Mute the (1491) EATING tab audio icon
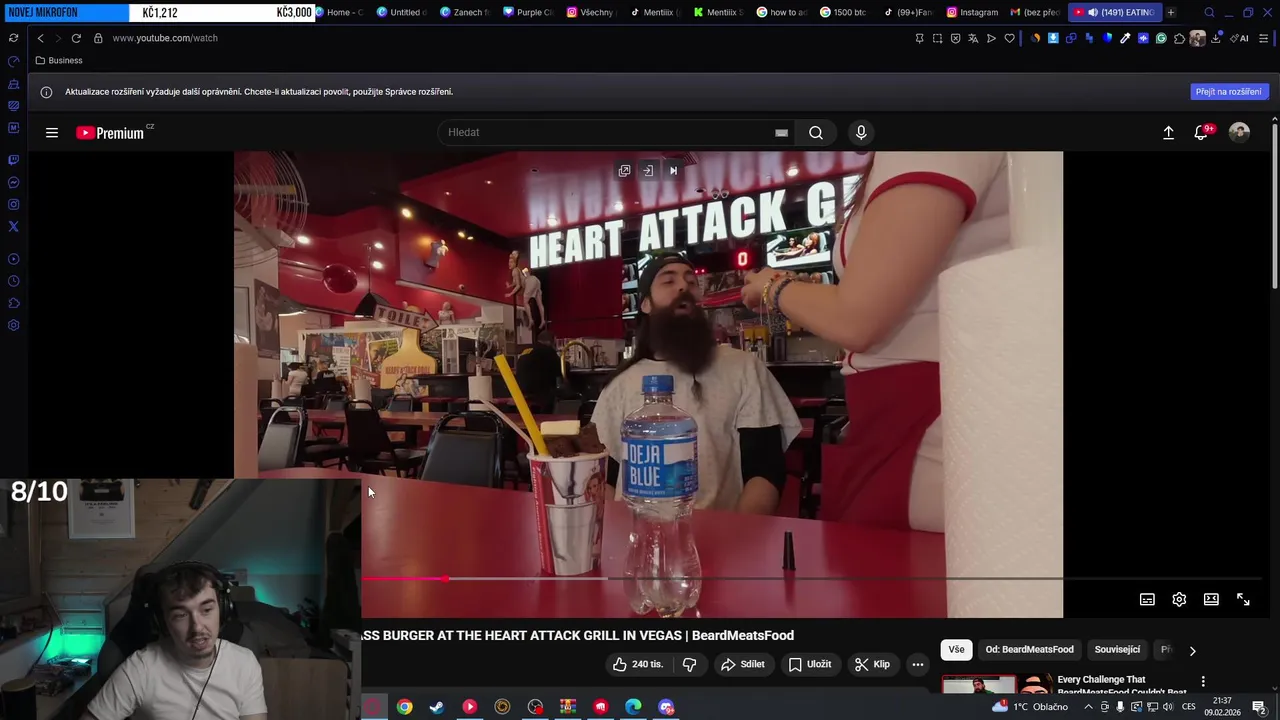This screenshot has height=720, width=1280. 1092,12
